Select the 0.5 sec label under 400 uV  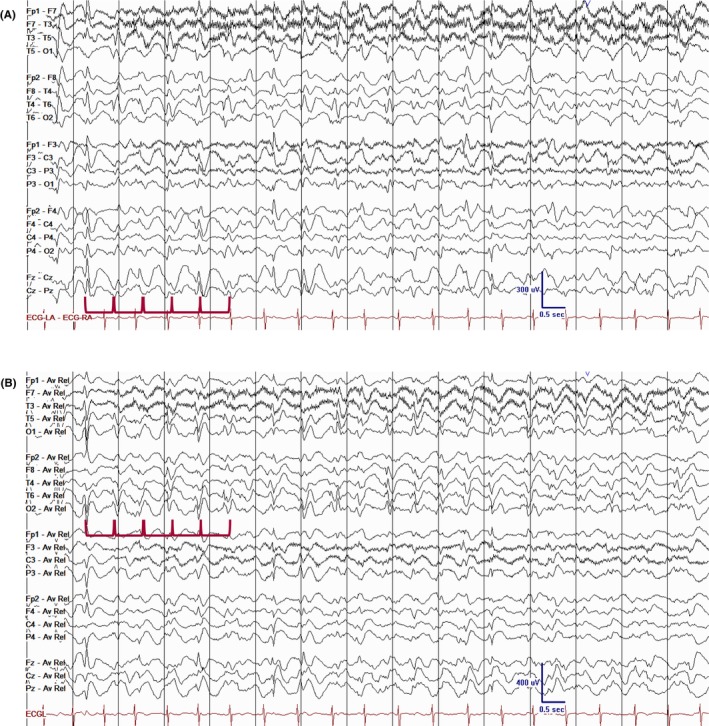(552, 709)
